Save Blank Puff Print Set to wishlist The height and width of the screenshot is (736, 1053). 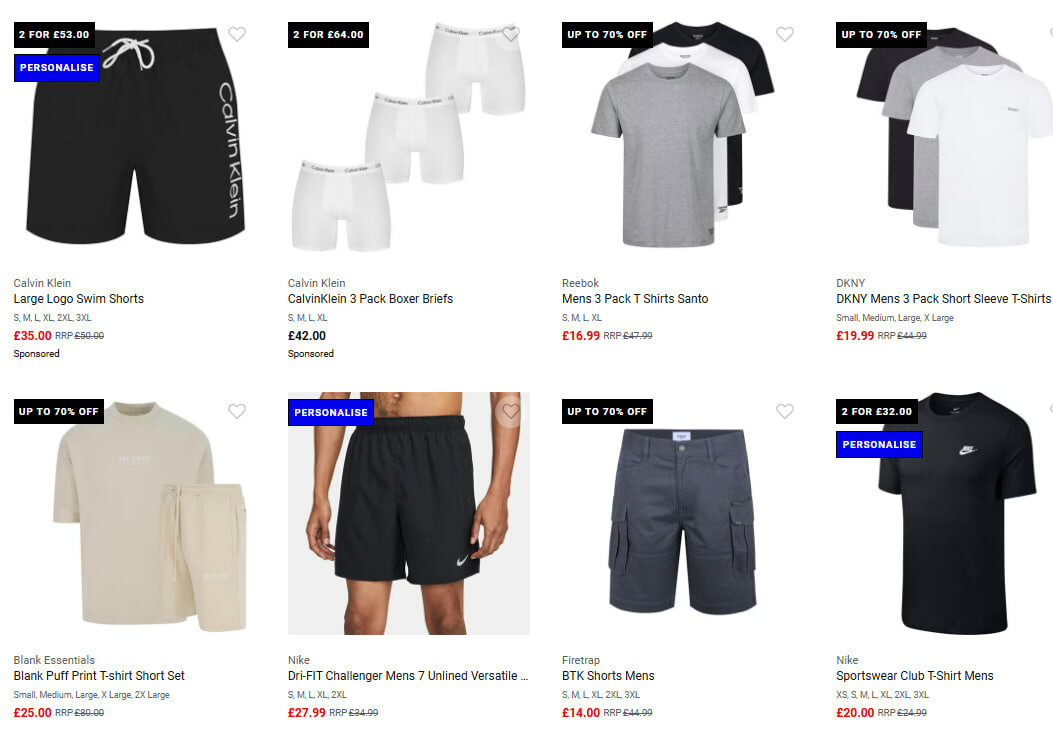[x=236, y=411]
